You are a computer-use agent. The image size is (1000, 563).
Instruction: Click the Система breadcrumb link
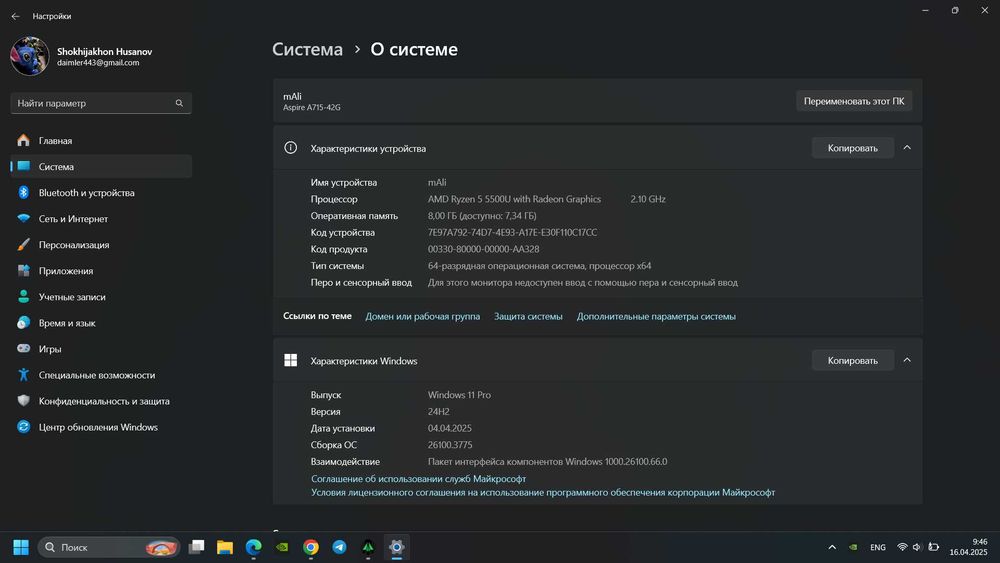click(307, 49)
